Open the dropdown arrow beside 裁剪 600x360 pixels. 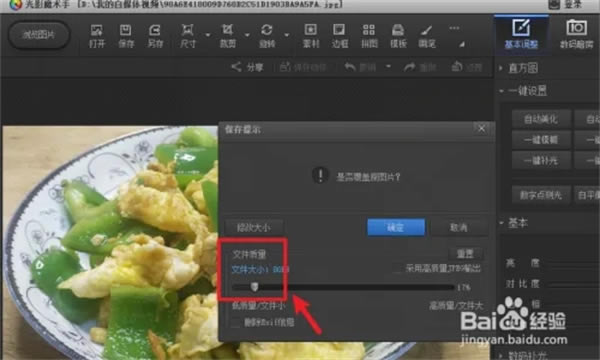coord(247,35)
